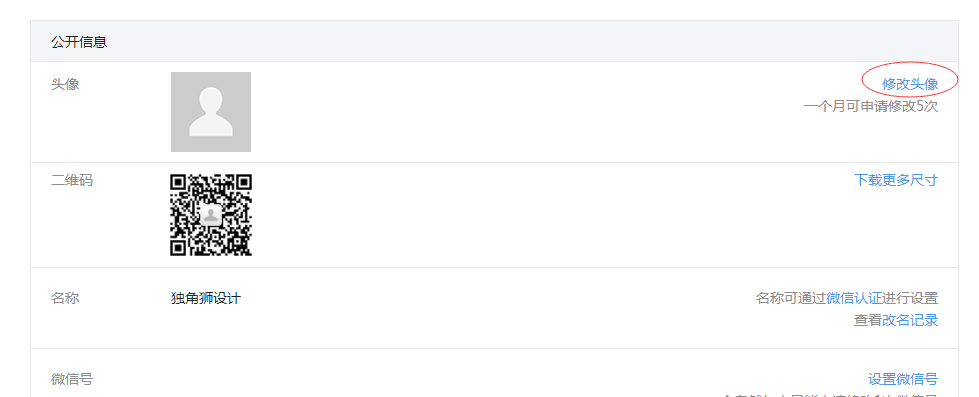979x397 pixels.
Task: Click the 名称可通过 hint text
Action: pyautogui.click(x=790, y=298)
